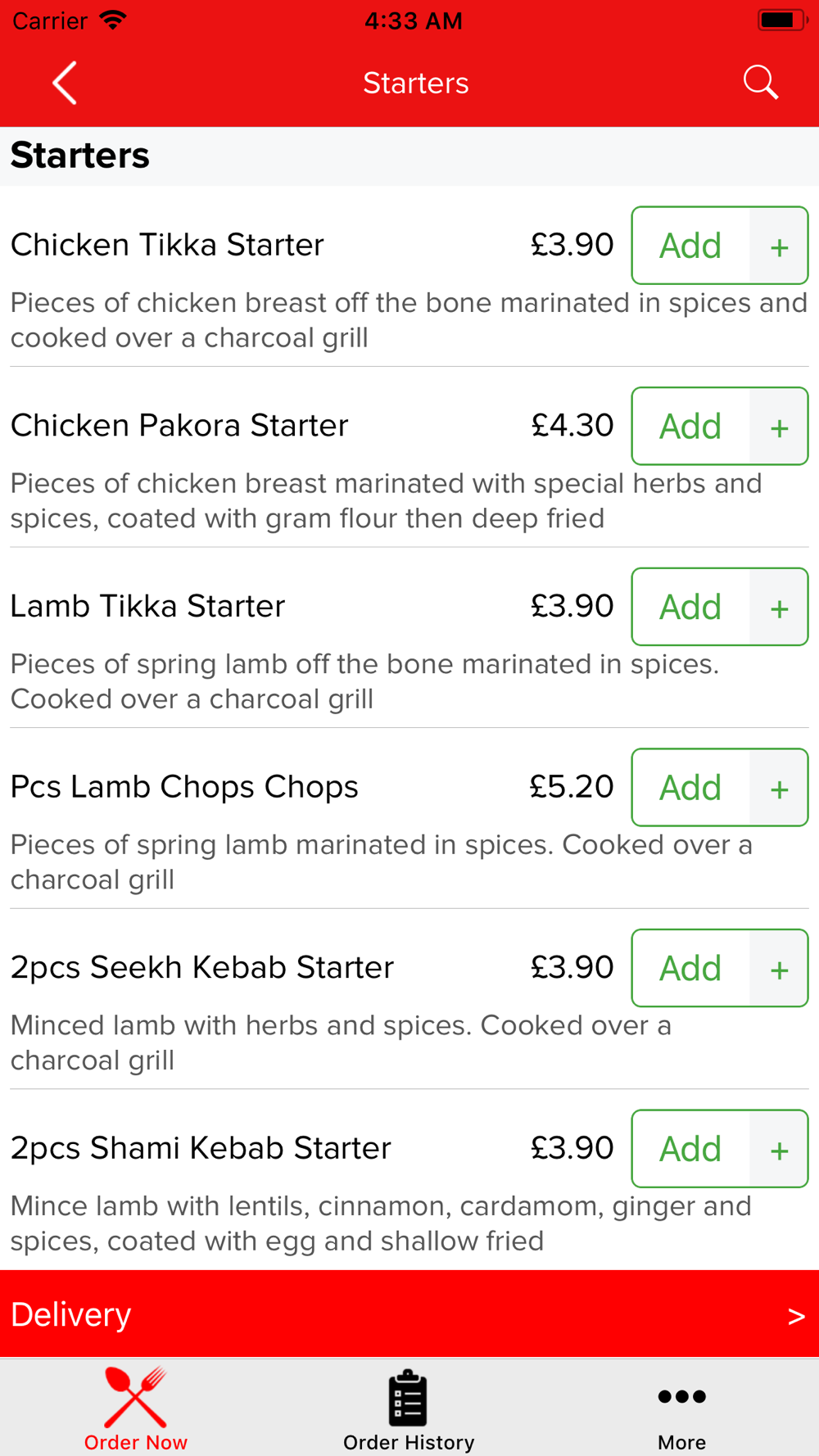
Task: Expand the Delivery bar arrow
Action: 796,1316
